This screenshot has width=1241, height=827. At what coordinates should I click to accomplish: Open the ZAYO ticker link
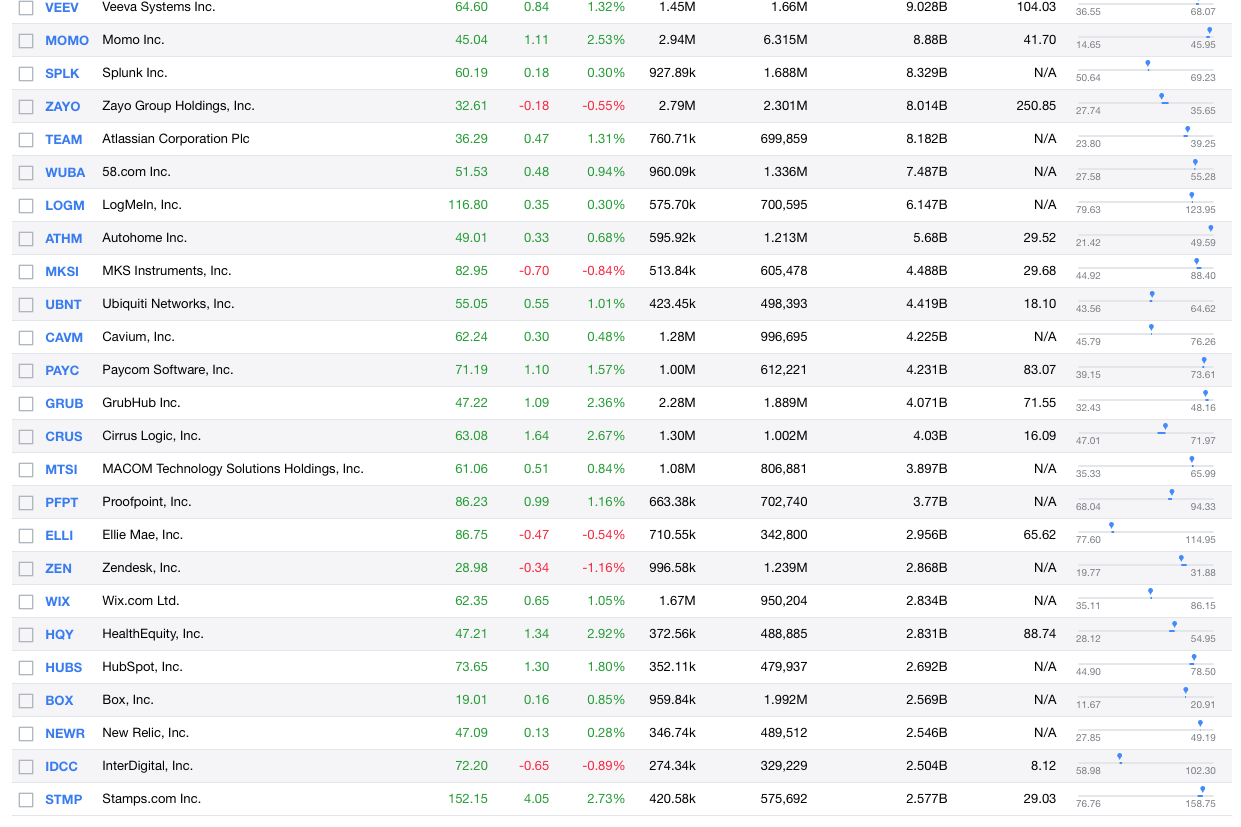click(62, 106)
